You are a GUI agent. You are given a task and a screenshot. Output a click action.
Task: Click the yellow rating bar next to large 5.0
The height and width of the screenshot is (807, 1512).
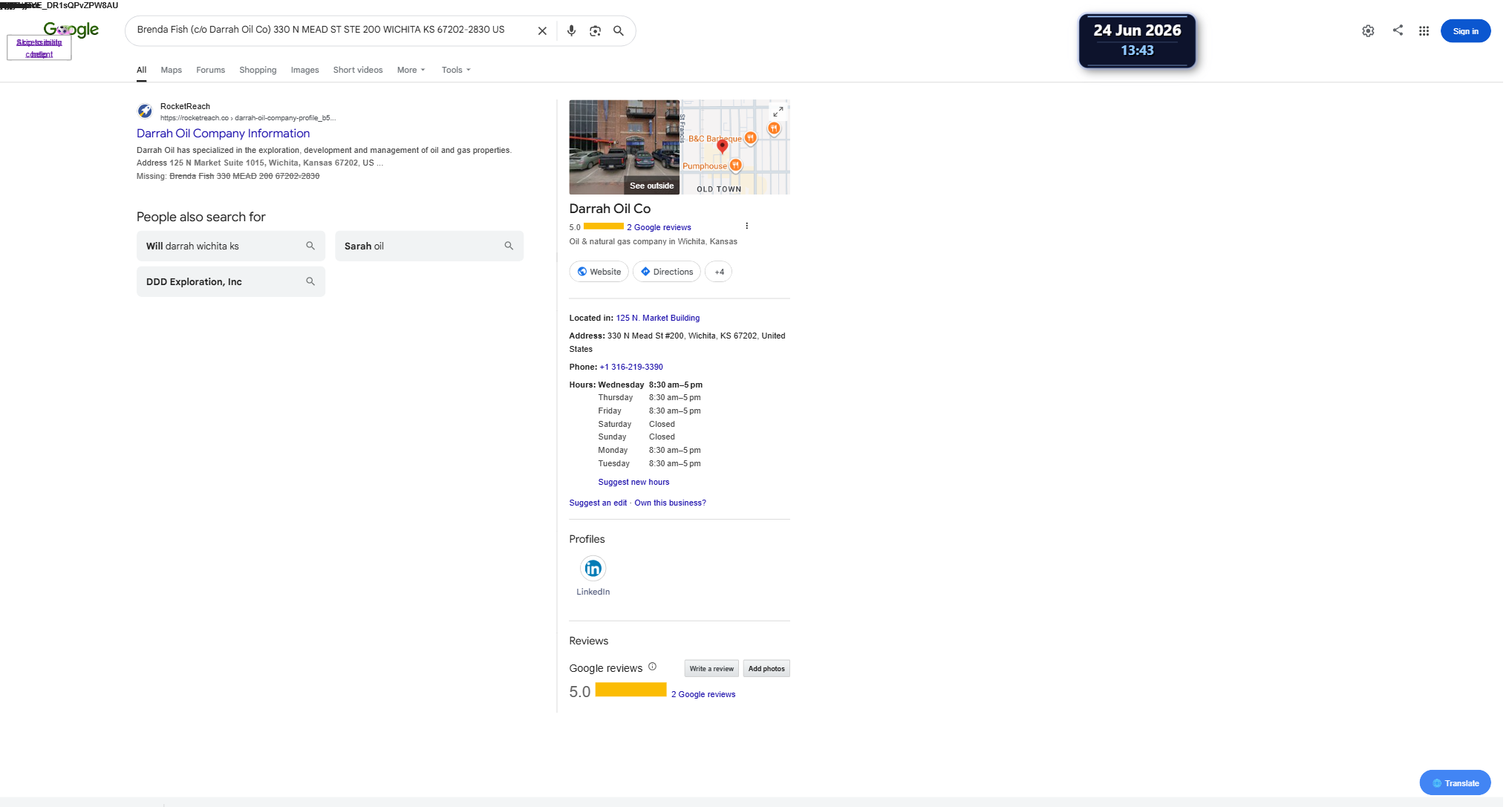pos(630,690)
